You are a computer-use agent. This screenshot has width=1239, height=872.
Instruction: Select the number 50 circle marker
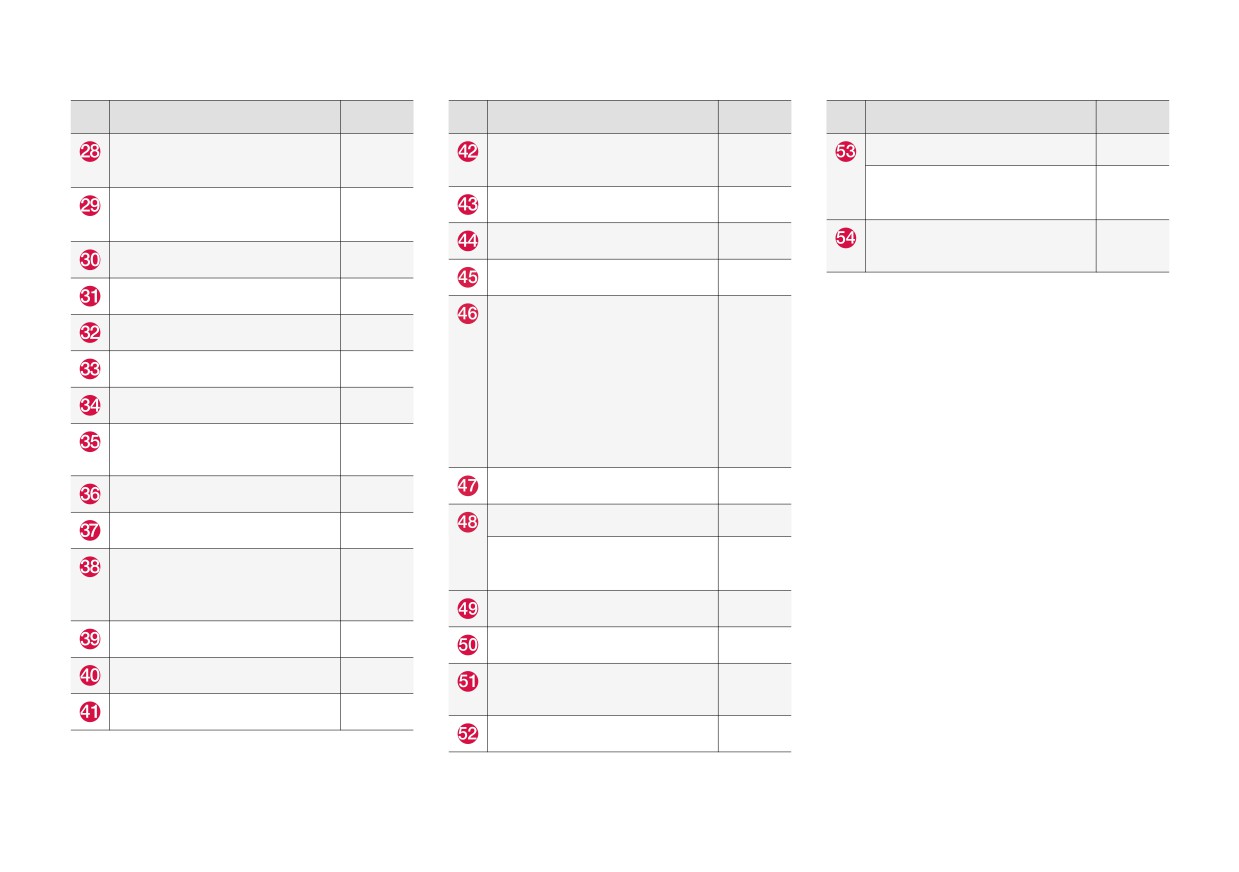pyautogui.click(x=468, y=645)
